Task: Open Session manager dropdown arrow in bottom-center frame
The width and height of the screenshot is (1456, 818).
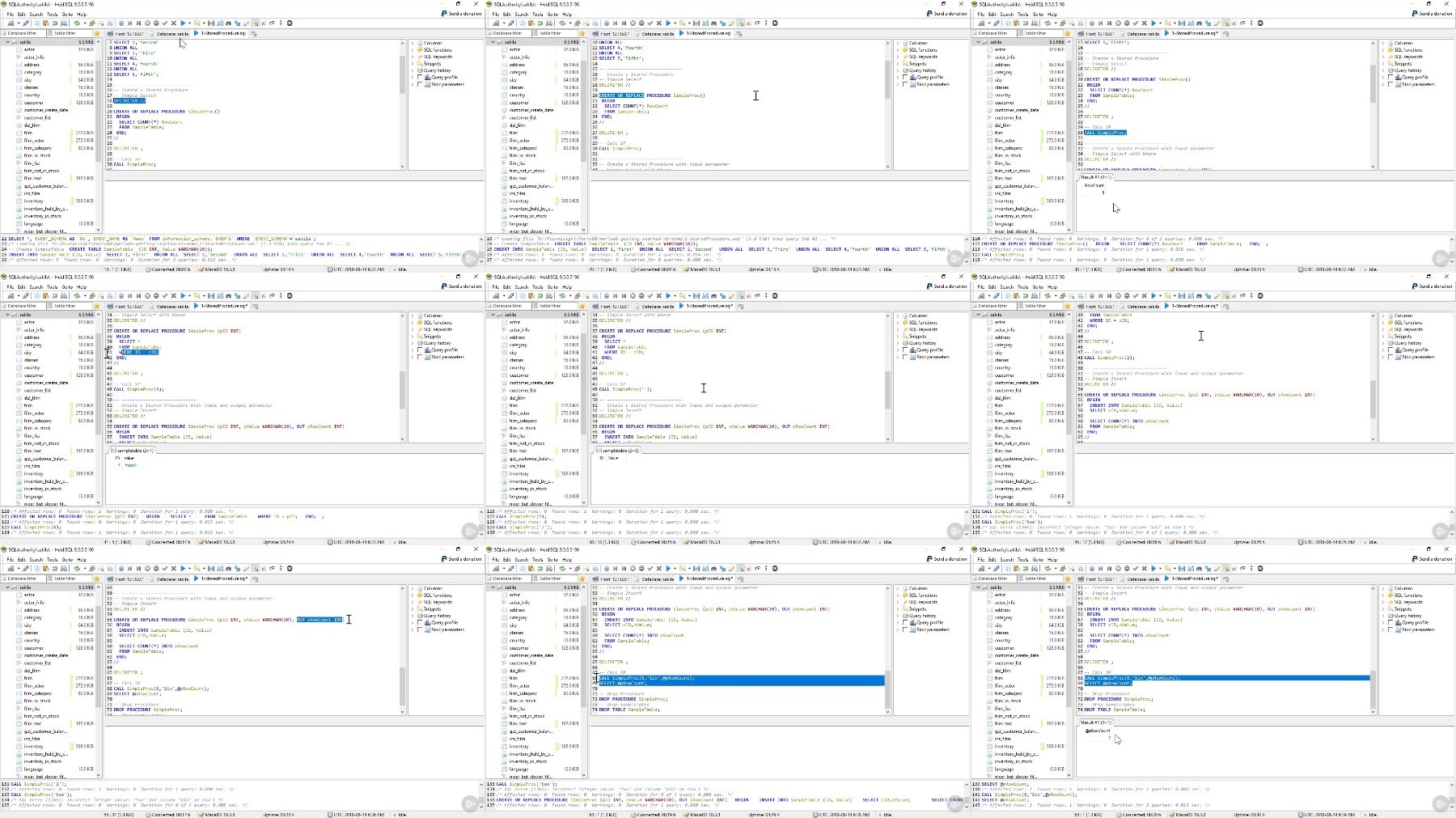Action: (x=504, y=568)
